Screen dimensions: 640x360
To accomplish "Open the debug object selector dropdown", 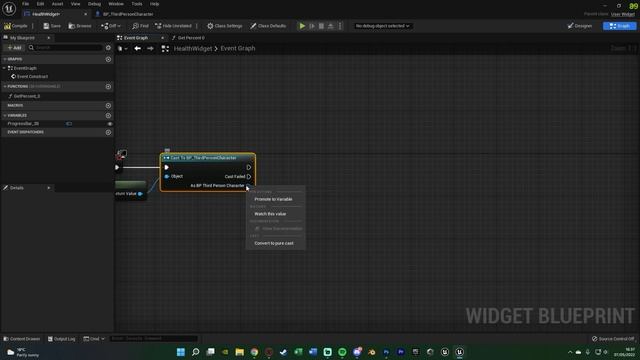I will point(382,26).
